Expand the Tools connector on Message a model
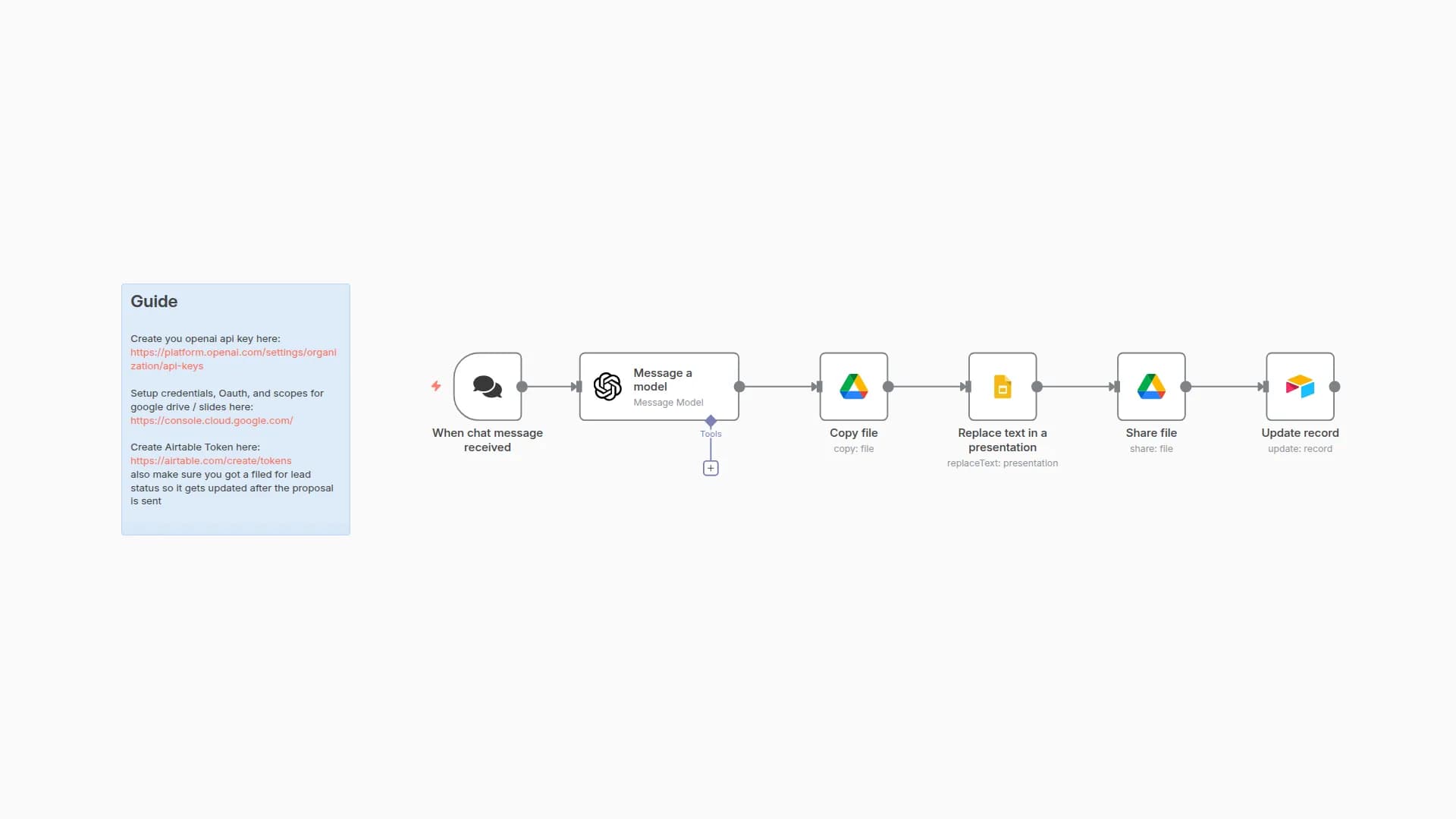The image size is (1456, 819). coord(711,422)
